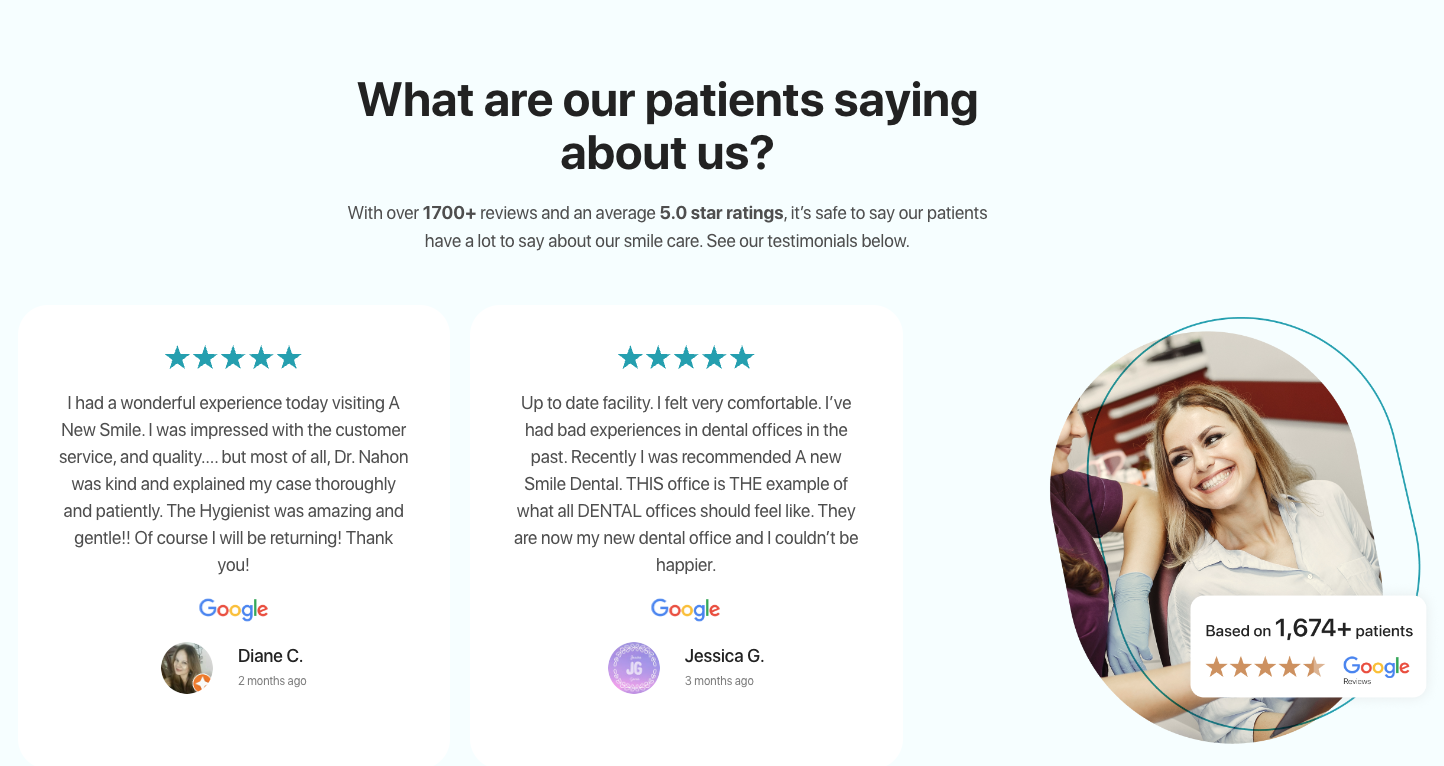This screenshot has width=1444, height=766.
Task: Click the Google logo under Diane's review
Action: pos(233,609)
